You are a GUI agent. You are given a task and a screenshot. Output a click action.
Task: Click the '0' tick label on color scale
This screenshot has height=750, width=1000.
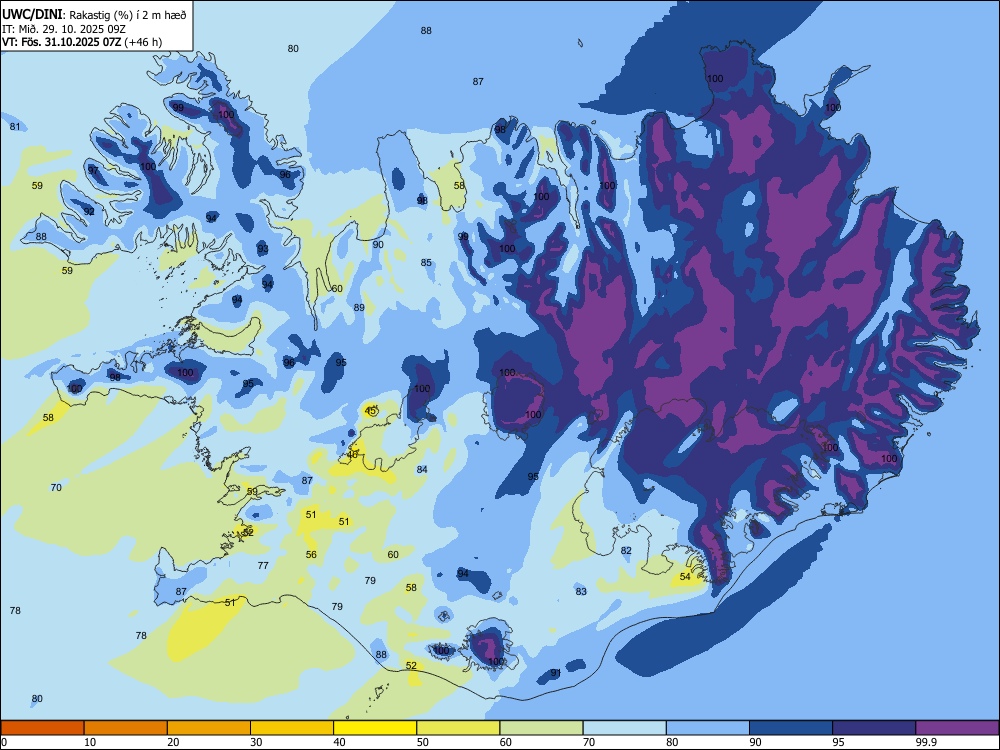pyautogui.click(x=4, y=742)
